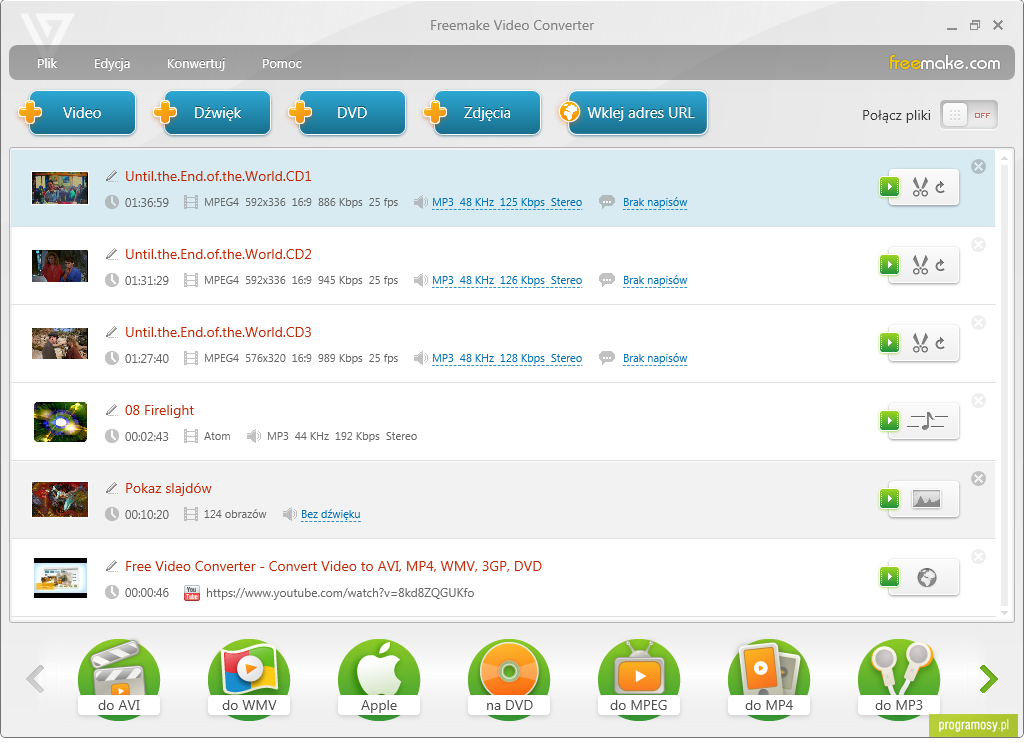Open the audio visualization button for 08 Firelight

point(927,420)
